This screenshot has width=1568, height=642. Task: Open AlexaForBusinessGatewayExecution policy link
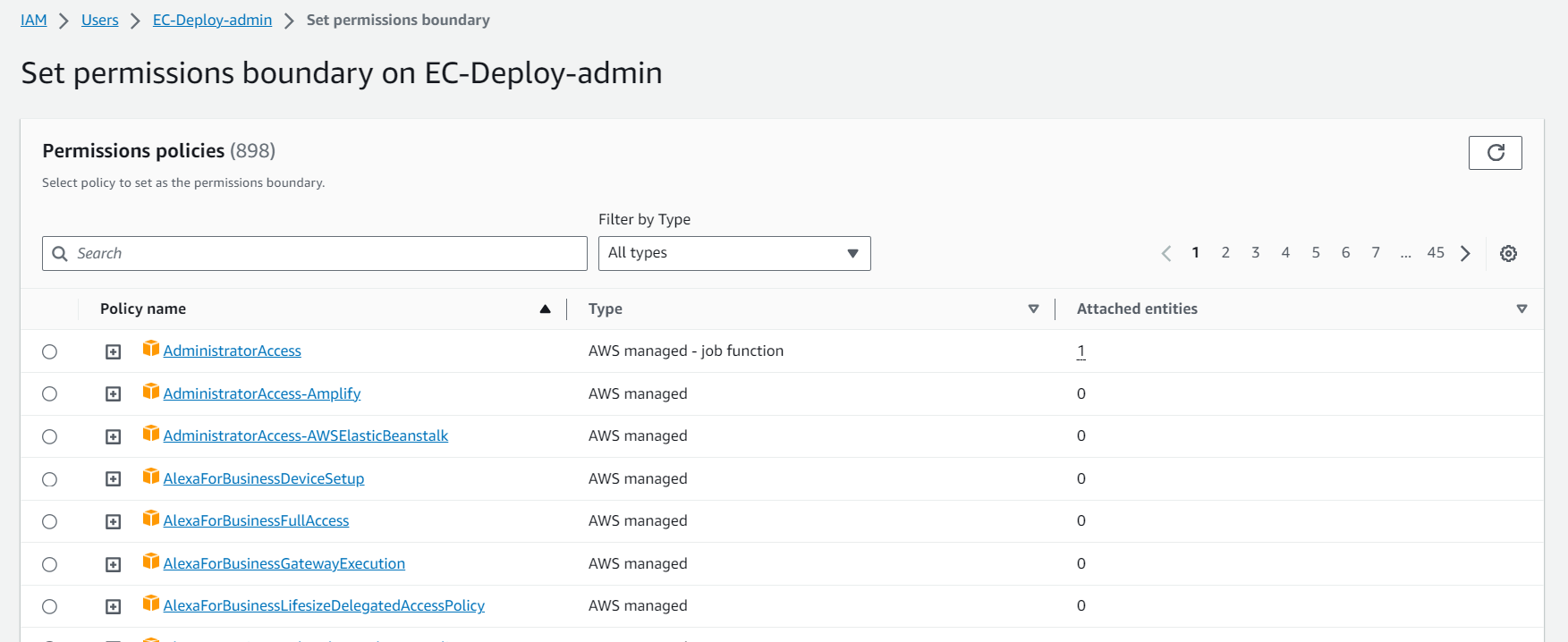(x=284, y=563)
